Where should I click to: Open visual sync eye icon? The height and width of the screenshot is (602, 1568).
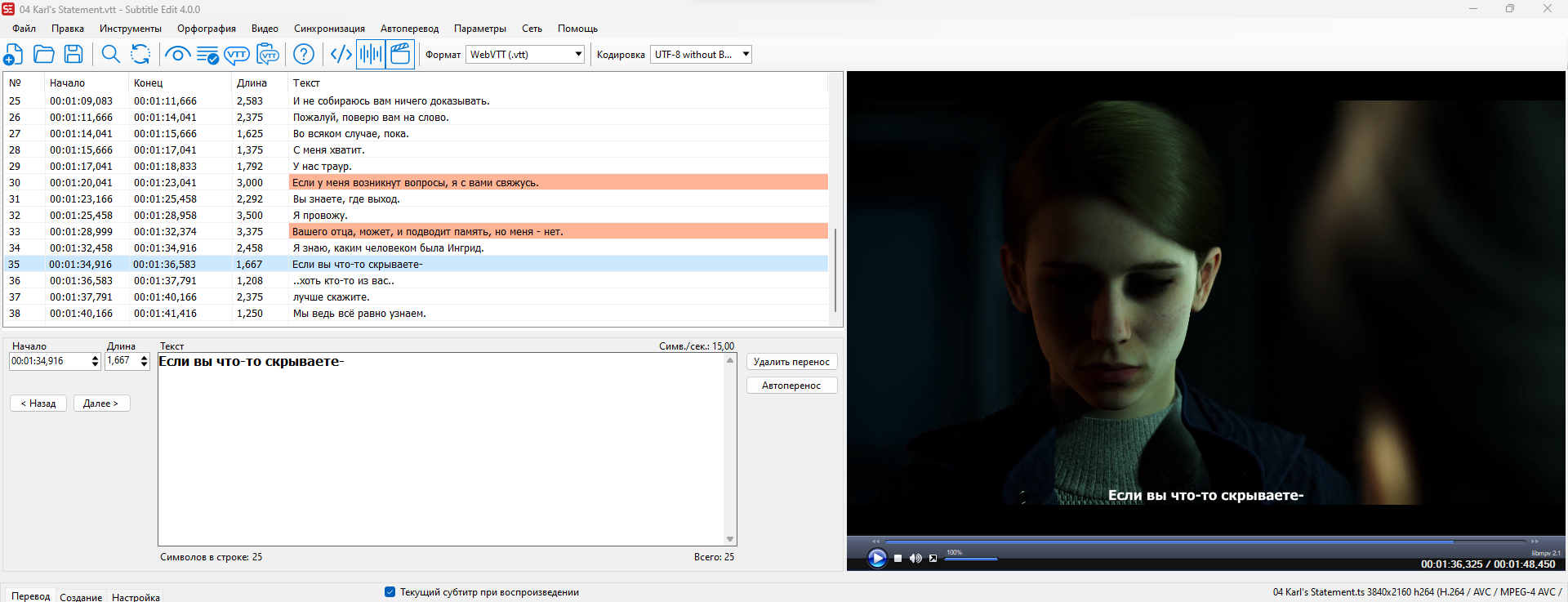(x=177, y=55)
